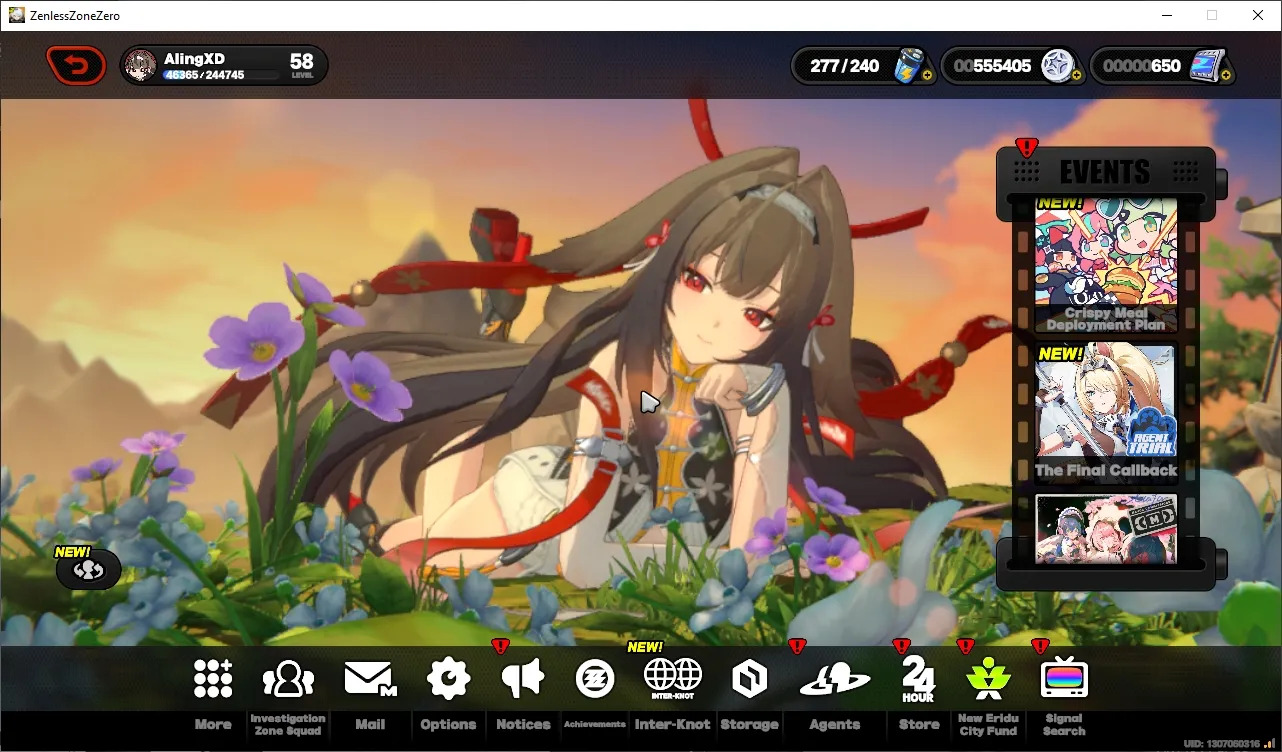Click the red back arrow button
Screen dimensions: 1282x752
point(76,66)
